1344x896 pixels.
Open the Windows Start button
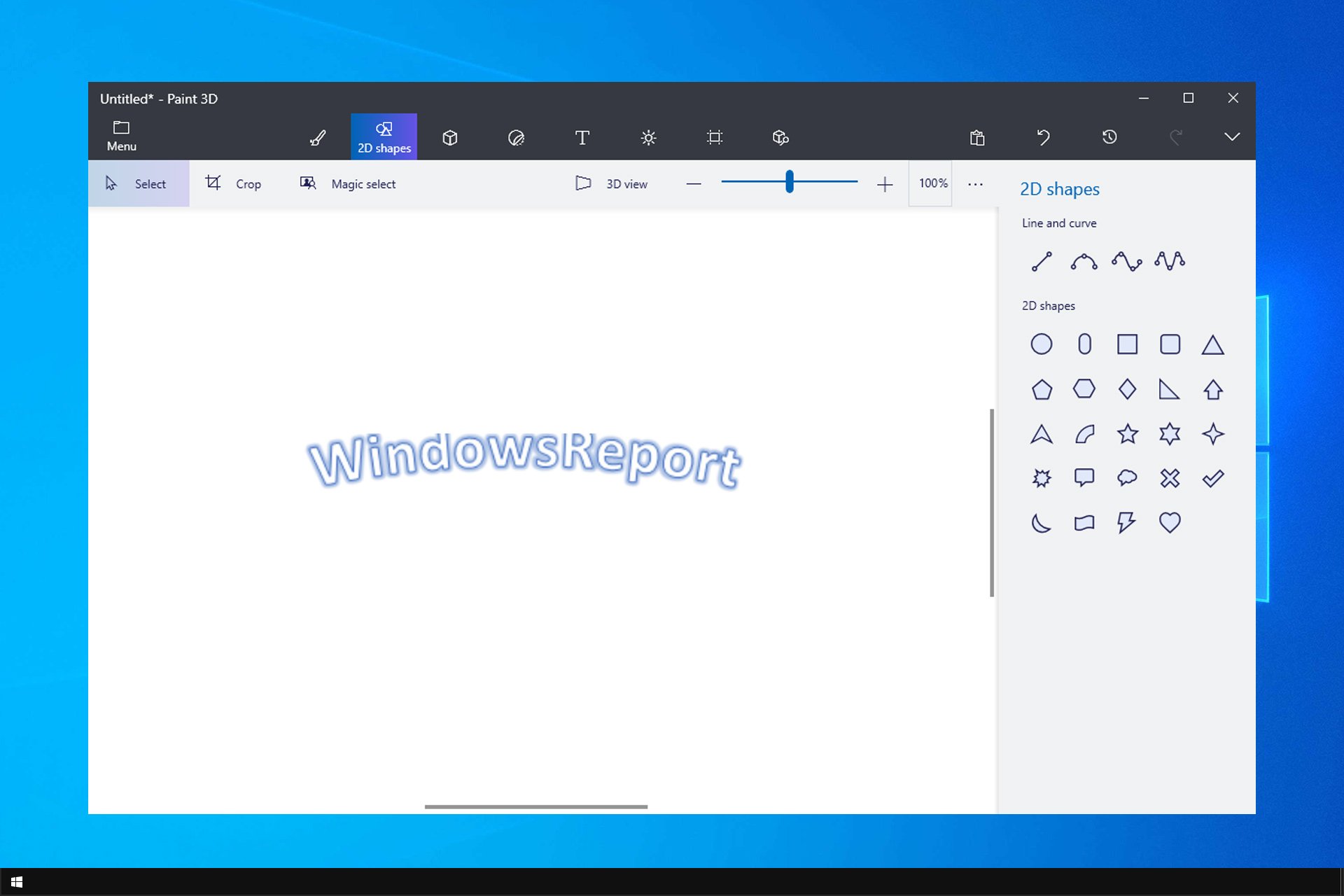(x=17, y=882)
